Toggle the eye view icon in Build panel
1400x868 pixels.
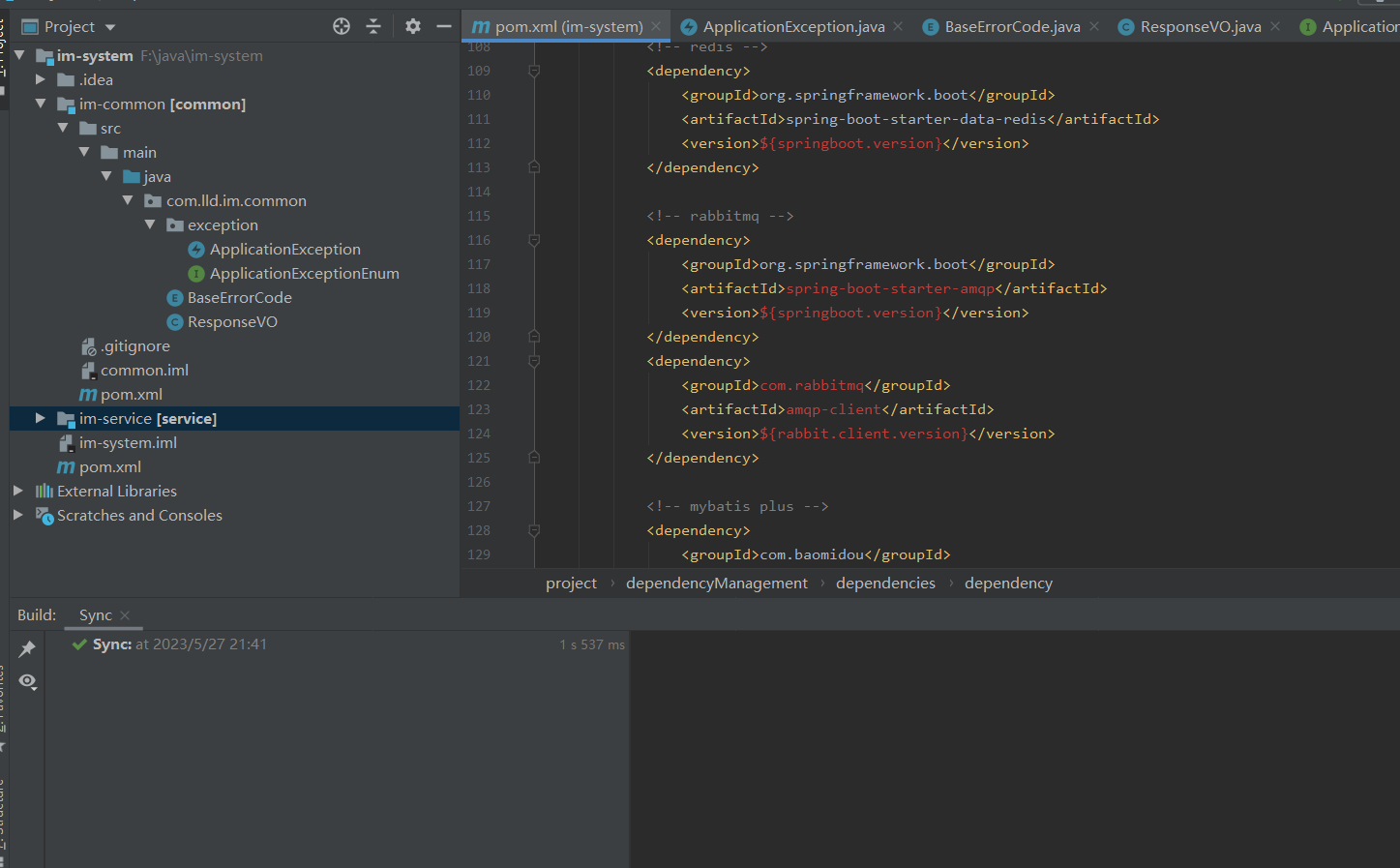[28, 681]
